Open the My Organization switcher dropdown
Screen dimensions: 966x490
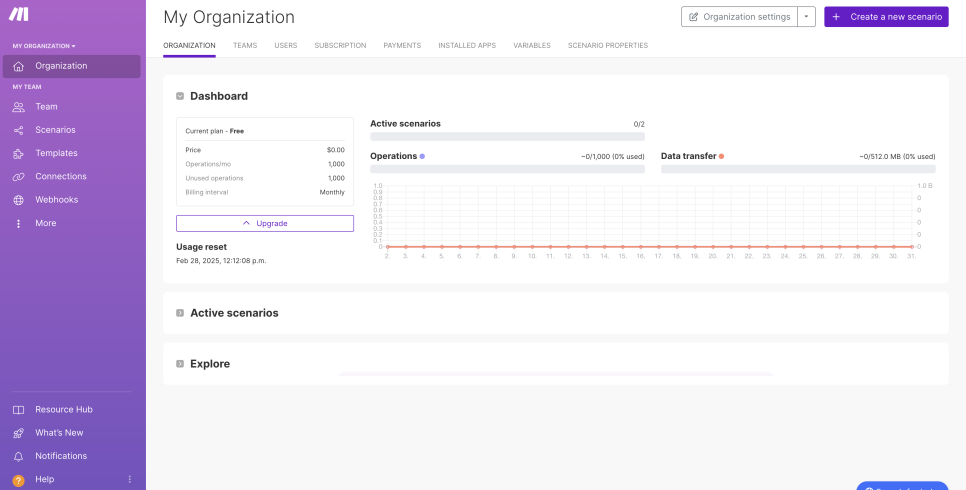[44, 46]
